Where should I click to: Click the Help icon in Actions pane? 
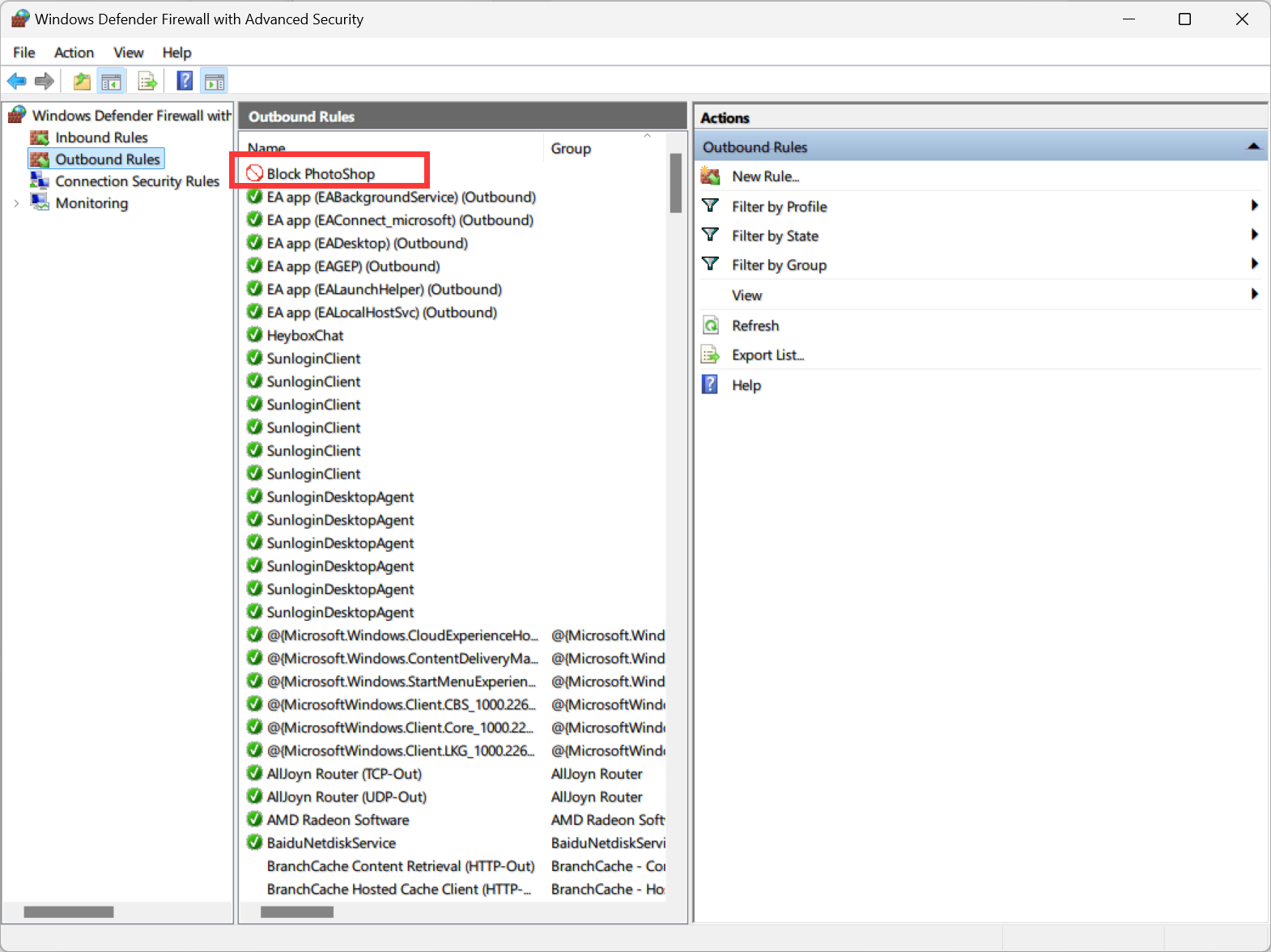click(x=710, y=385)
